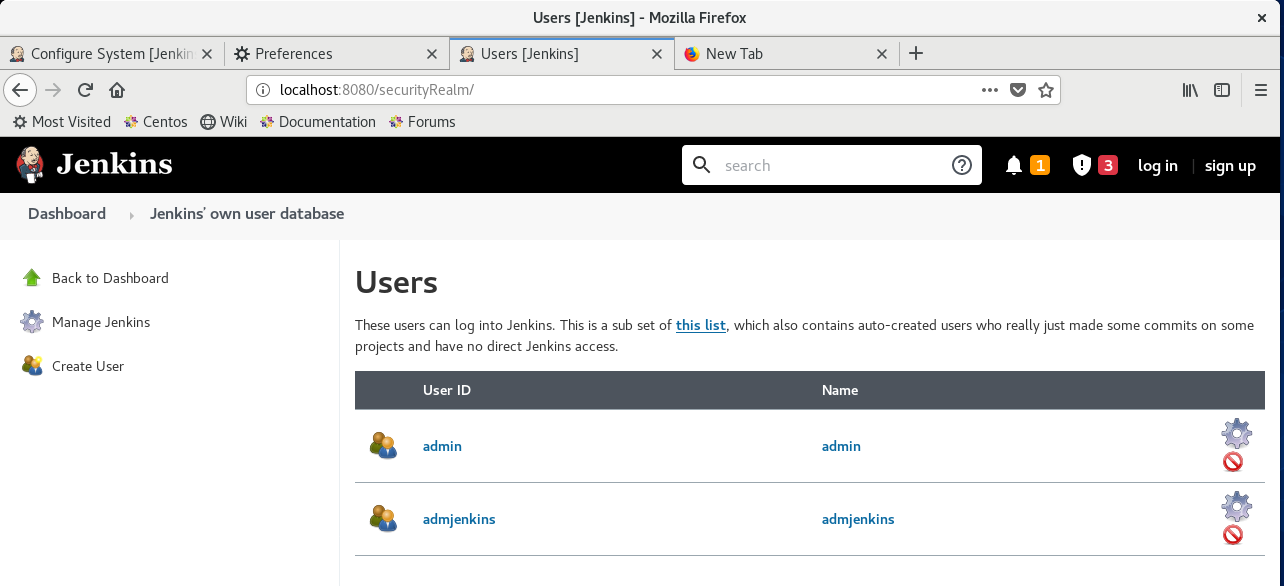Switch to the New Tab tab
Image resolution: width=1284 pixels, height=586 pixels.
pos(786,54)
